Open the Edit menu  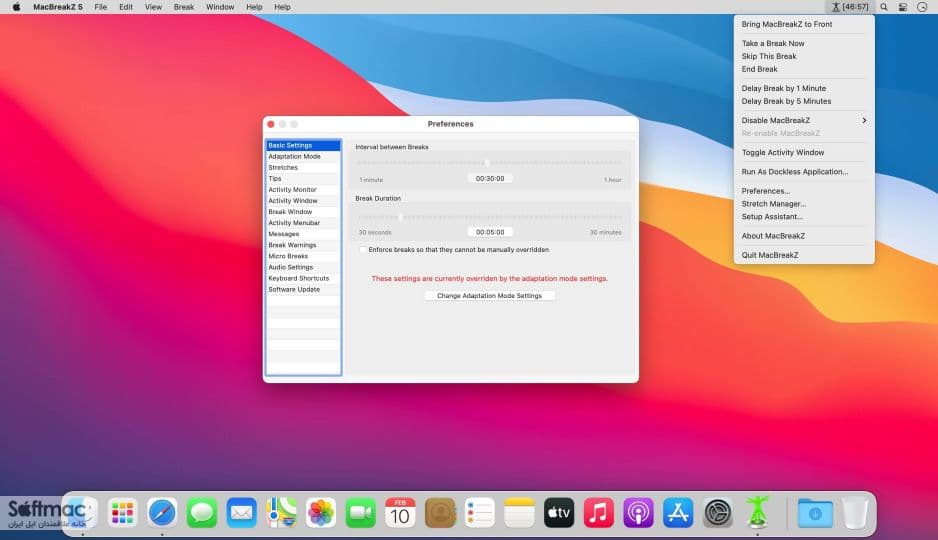126,7
